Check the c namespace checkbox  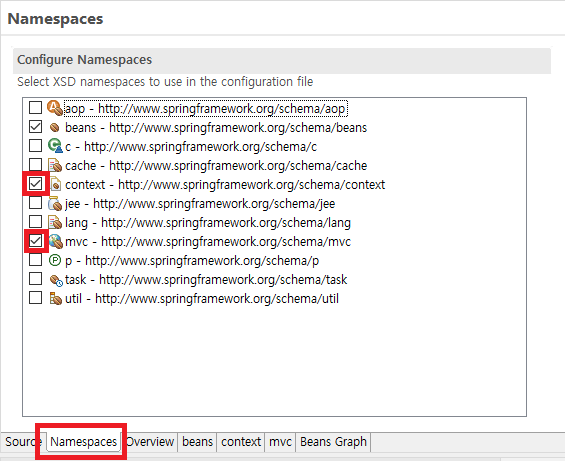coord(35,146)
